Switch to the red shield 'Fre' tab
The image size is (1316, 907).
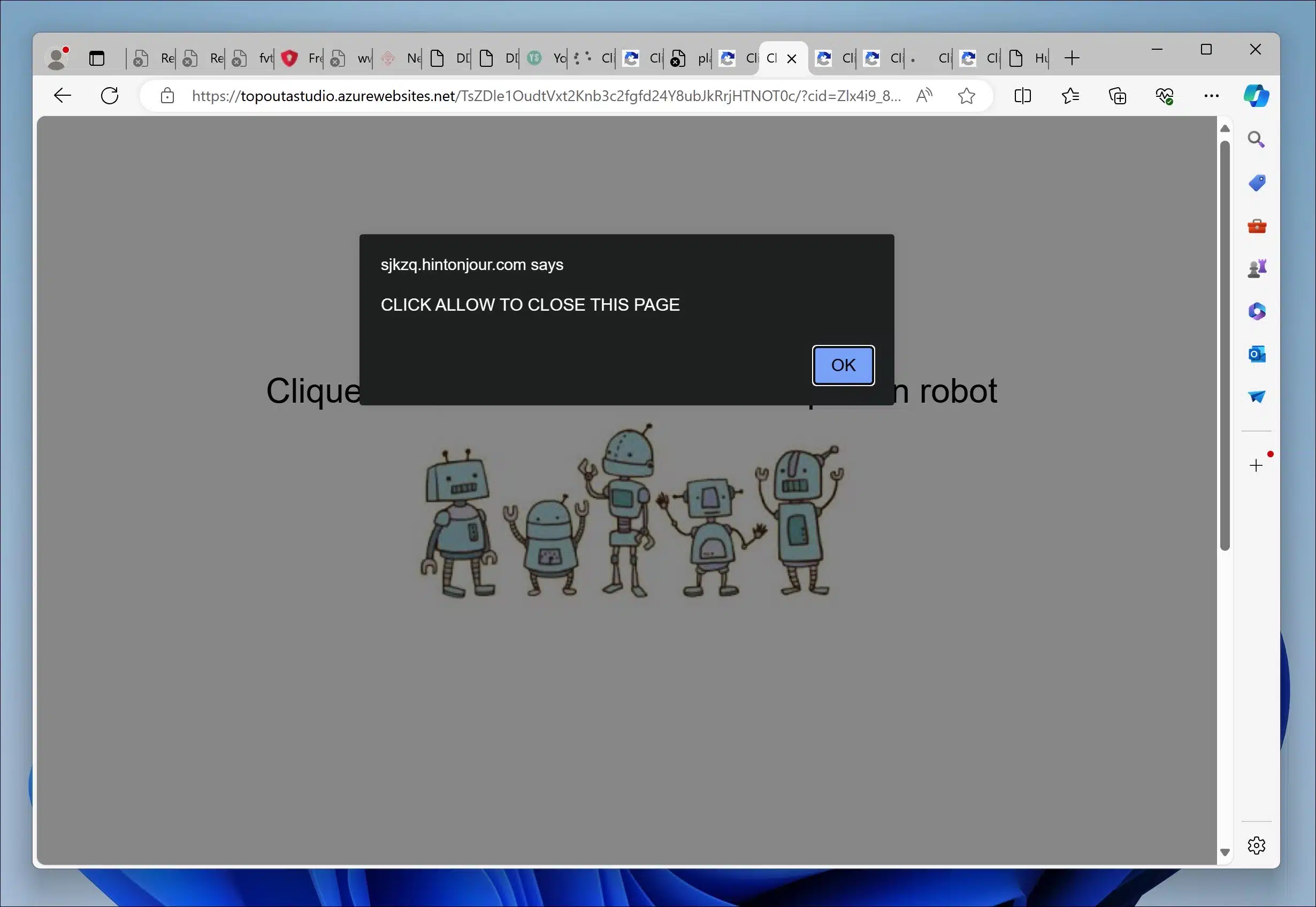click(x=301, y=58)
